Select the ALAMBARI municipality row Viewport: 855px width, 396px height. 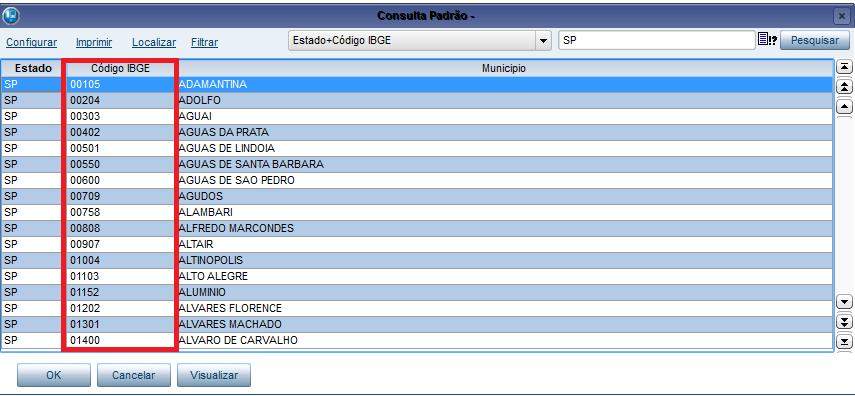[417, 212]
